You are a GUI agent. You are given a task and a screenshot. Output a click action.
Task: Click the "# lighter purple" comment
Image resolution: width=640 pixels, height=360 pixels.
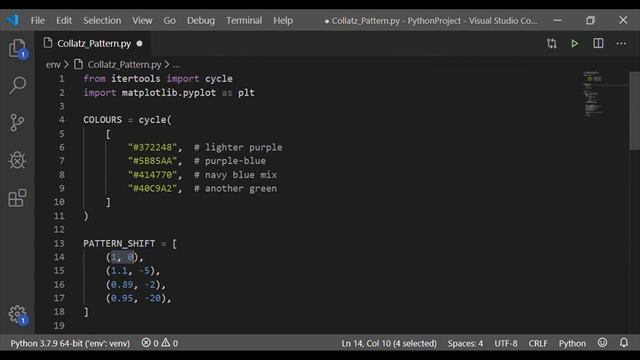(x=238, y=147)
